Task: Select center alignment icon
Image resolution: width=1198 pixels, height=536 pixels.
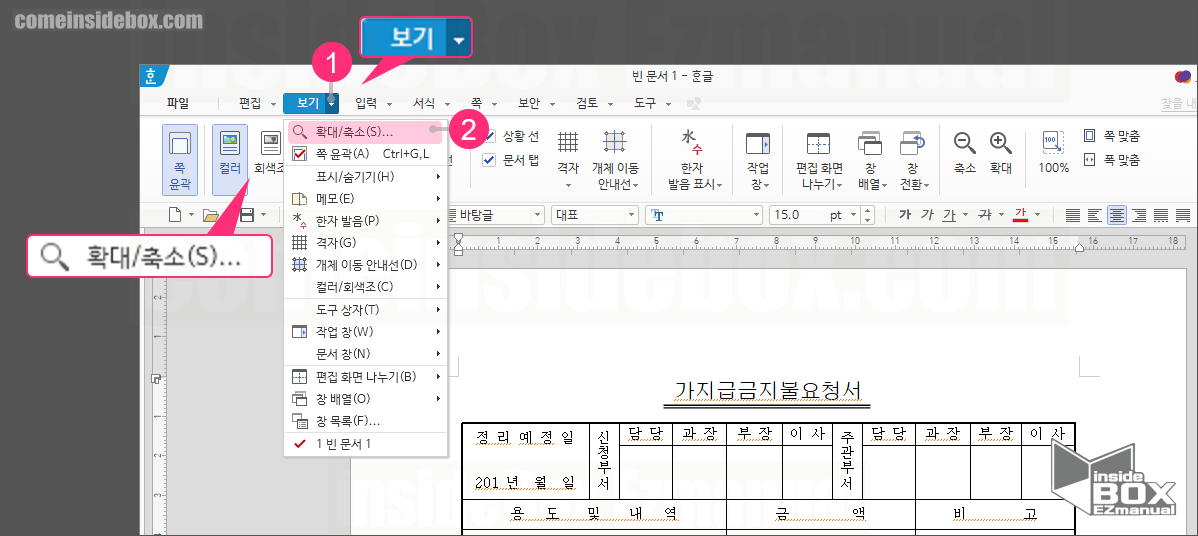Action: coord(1118,215)
